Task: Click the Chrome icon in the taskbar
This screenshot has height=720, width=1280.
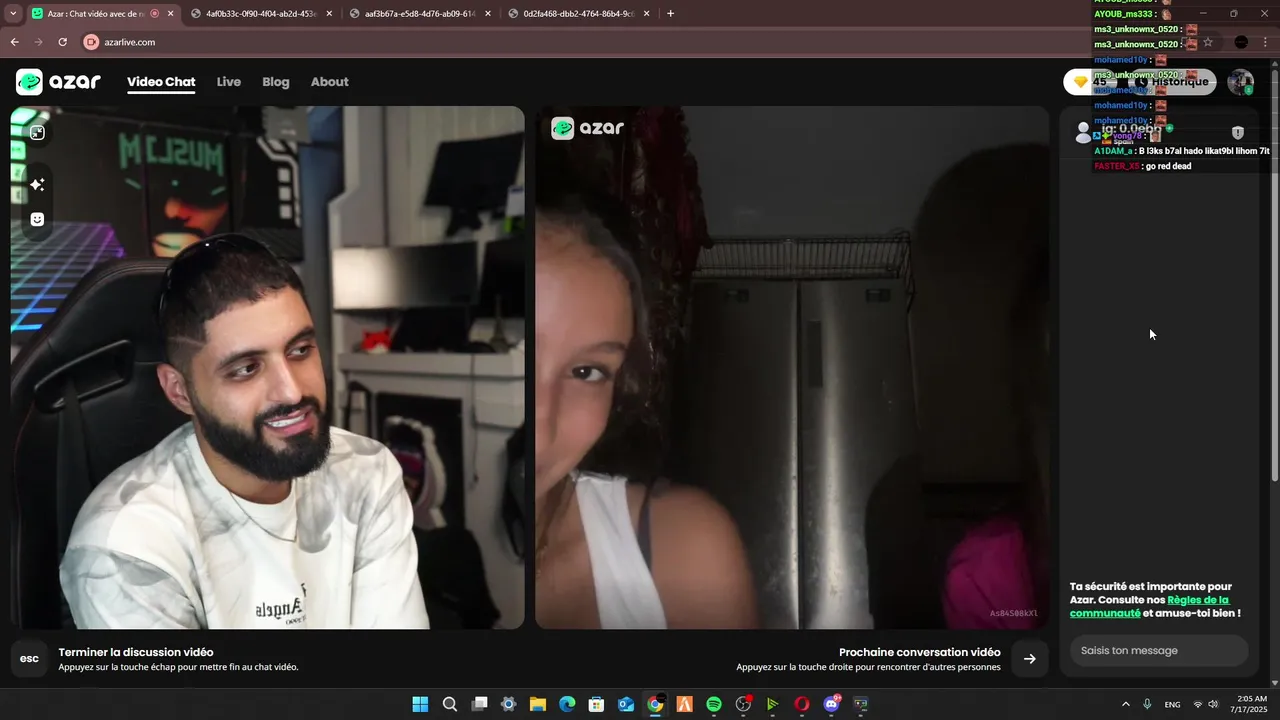Action: (655, 704)
